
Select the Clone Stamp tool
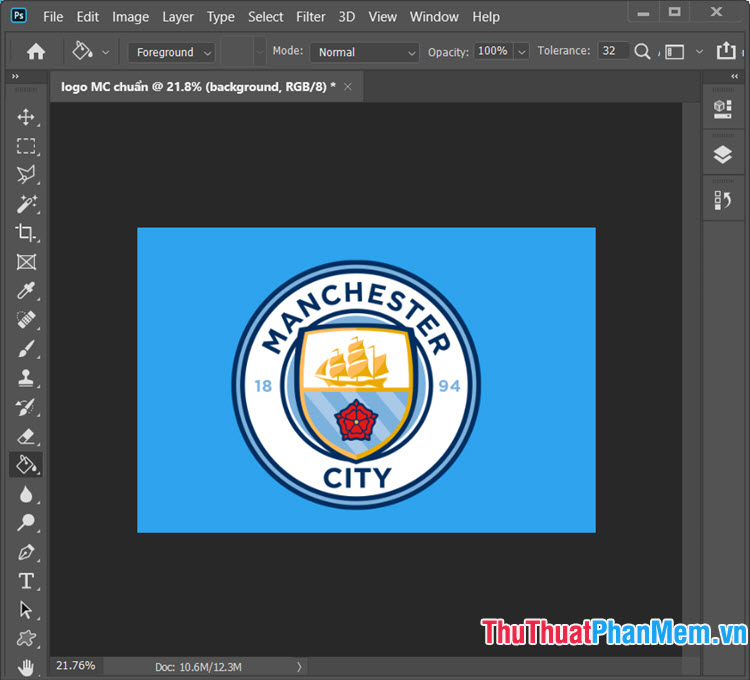tap(26, 378)
